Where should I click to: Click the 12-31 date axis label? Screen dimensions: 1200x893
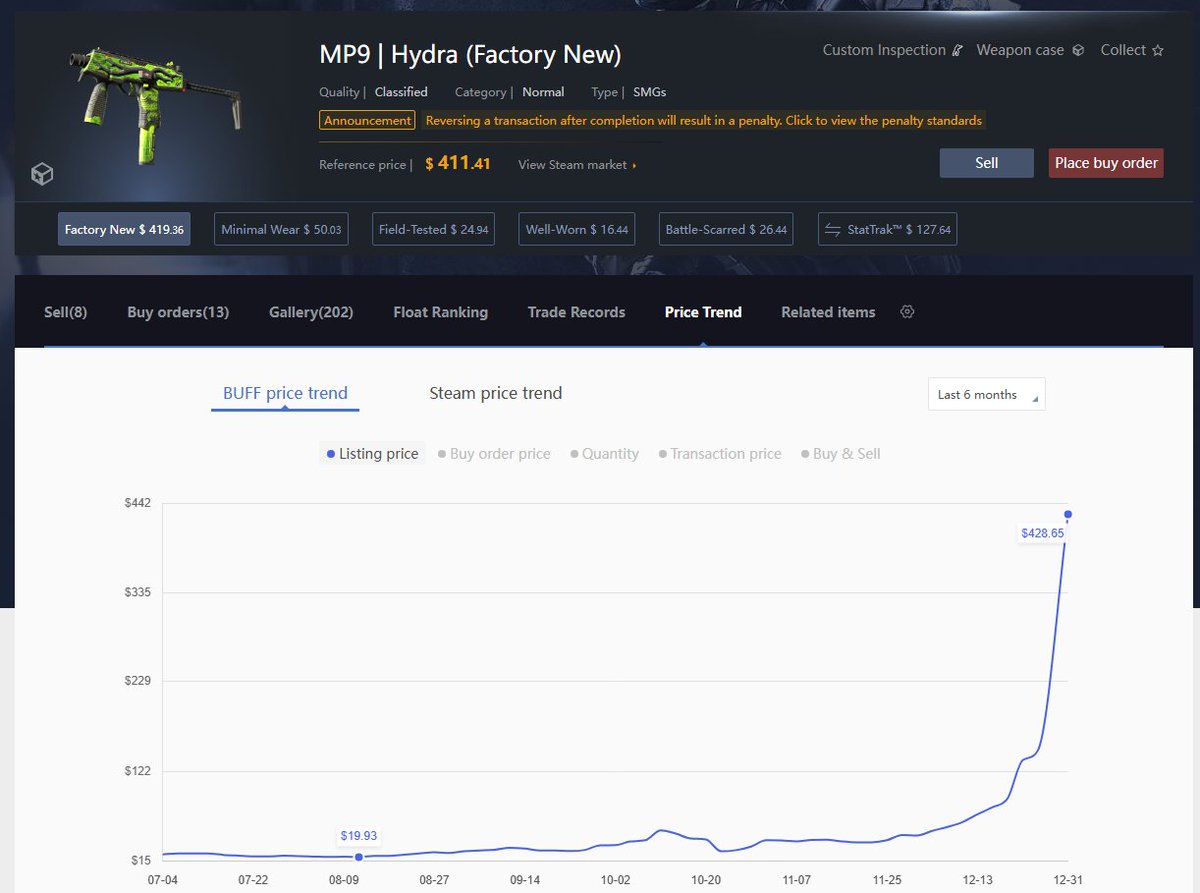point(1068,880)
